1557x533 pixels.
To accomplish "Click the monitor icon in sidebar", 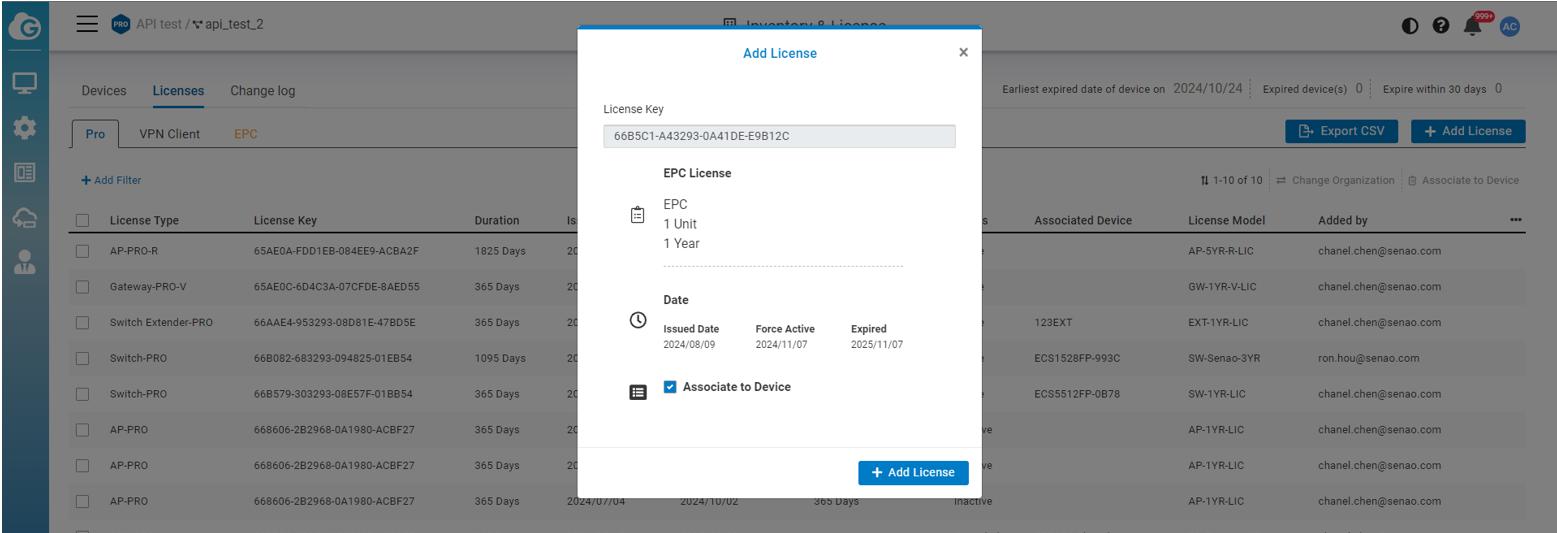I will 24,83.
